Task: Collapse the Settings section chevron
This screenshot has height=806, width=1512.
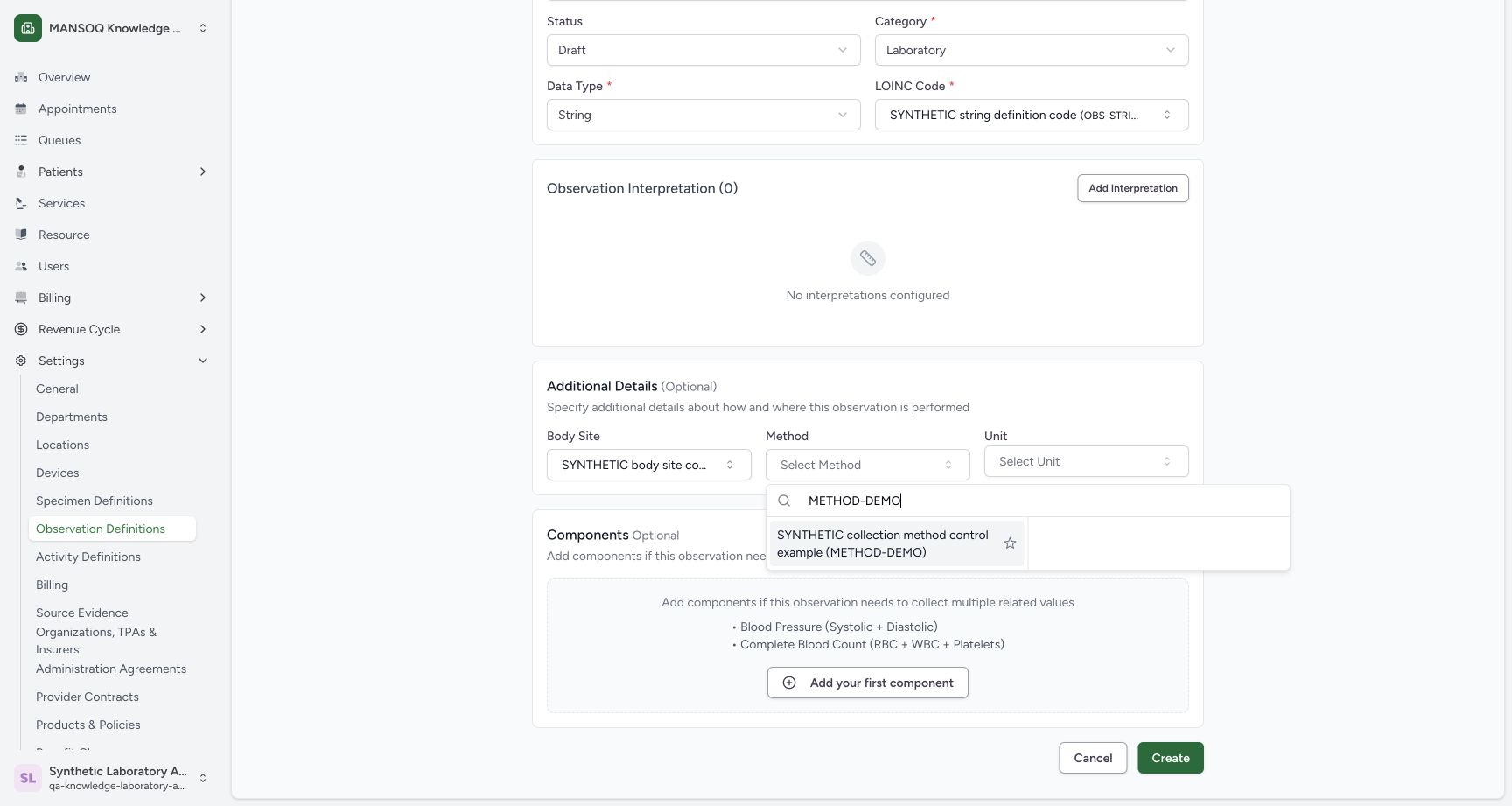Action: click(203, 361)
